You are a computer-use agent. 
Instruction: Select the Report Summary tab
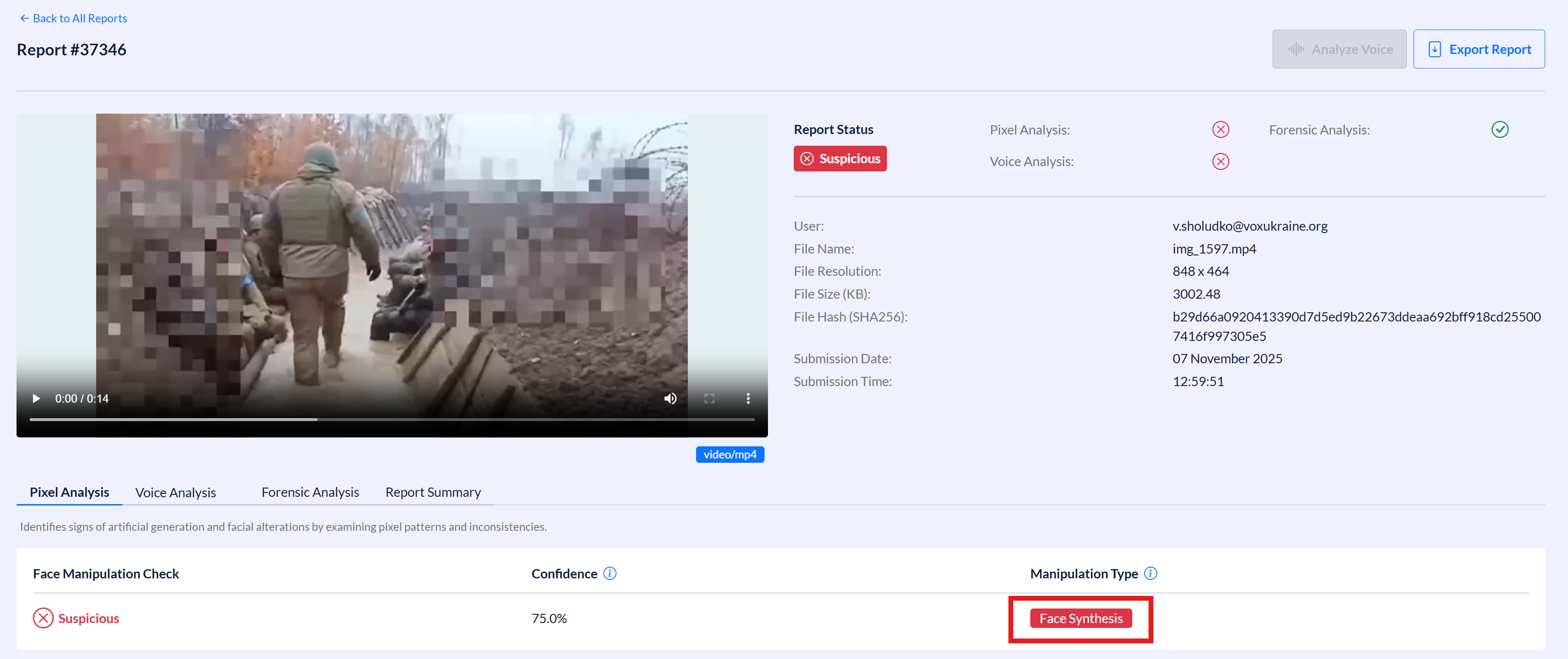point(433,491)
